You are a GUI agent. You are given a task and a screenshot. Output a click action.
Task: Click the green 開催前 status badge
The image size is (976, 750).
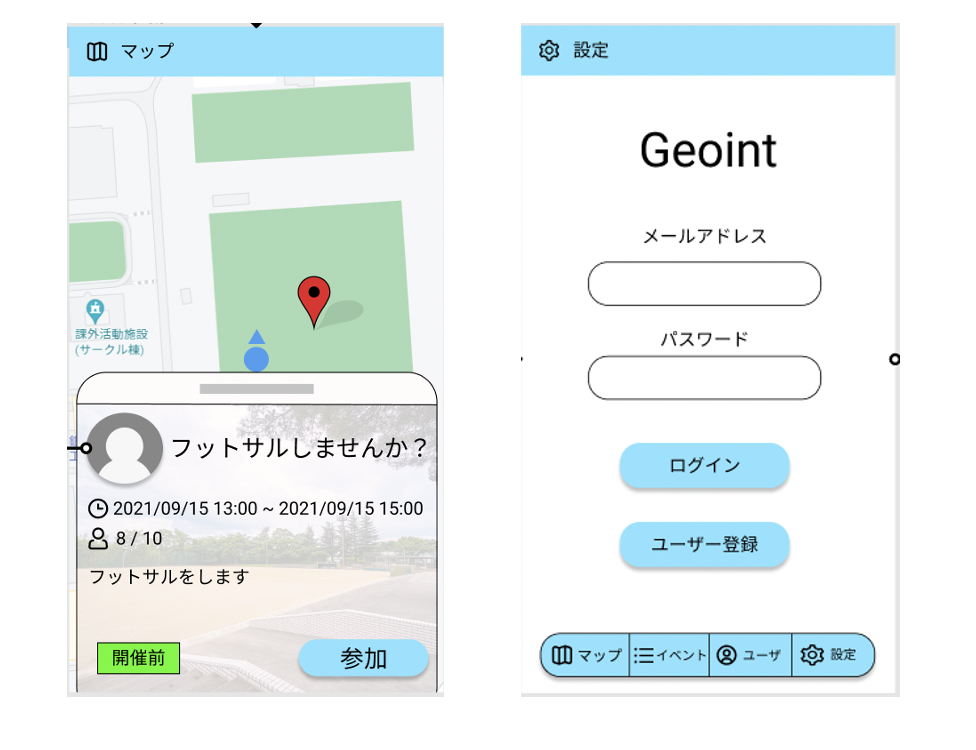tap(138, 658)
